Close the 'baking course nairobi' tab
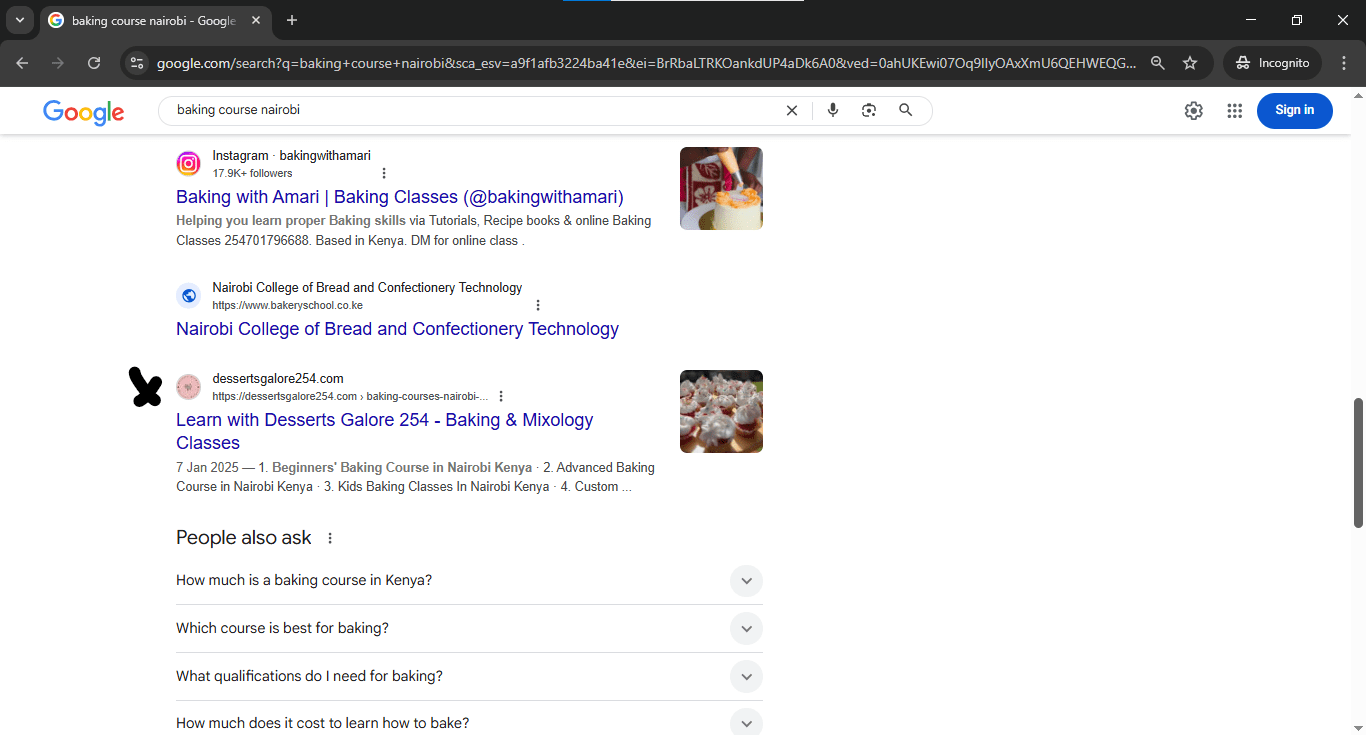 [254, 21]
